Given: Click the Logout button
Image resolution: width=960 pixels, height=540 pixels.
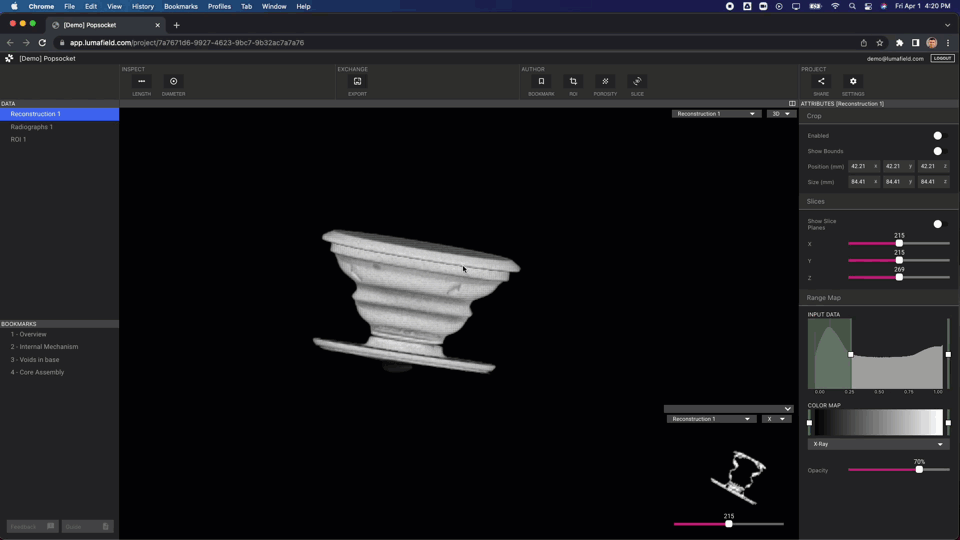Looking at the screenshot, I should tap(942, 59).
